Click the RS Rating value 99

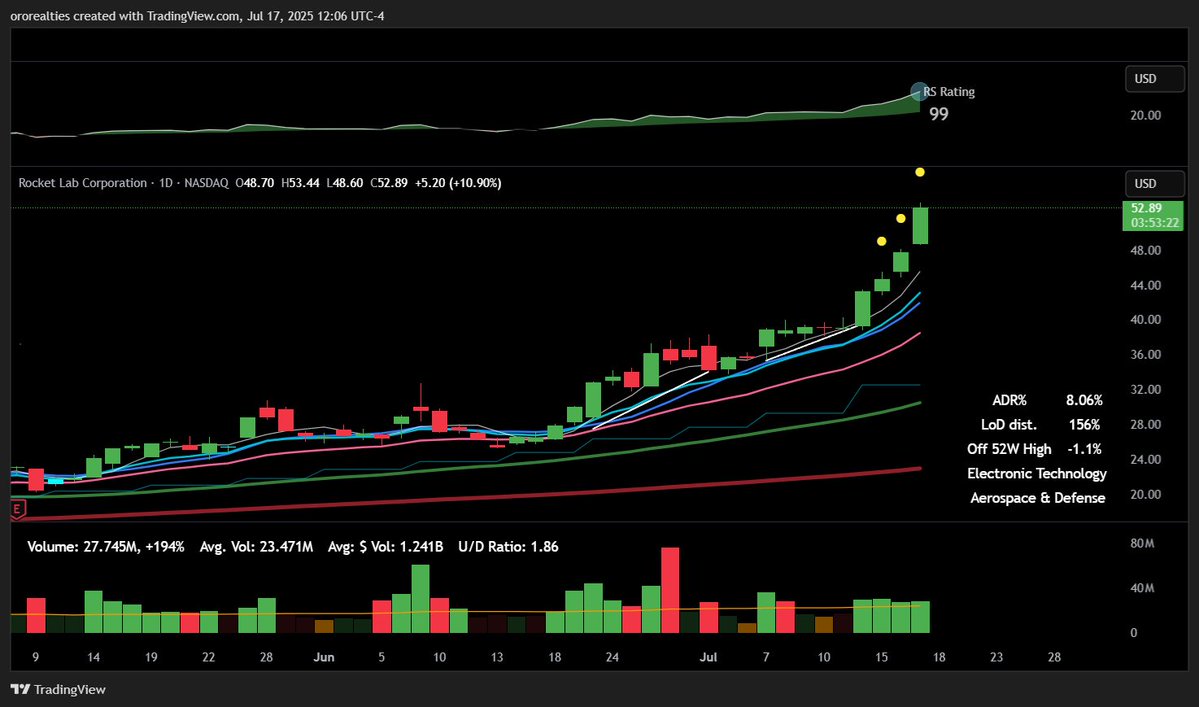938,114
